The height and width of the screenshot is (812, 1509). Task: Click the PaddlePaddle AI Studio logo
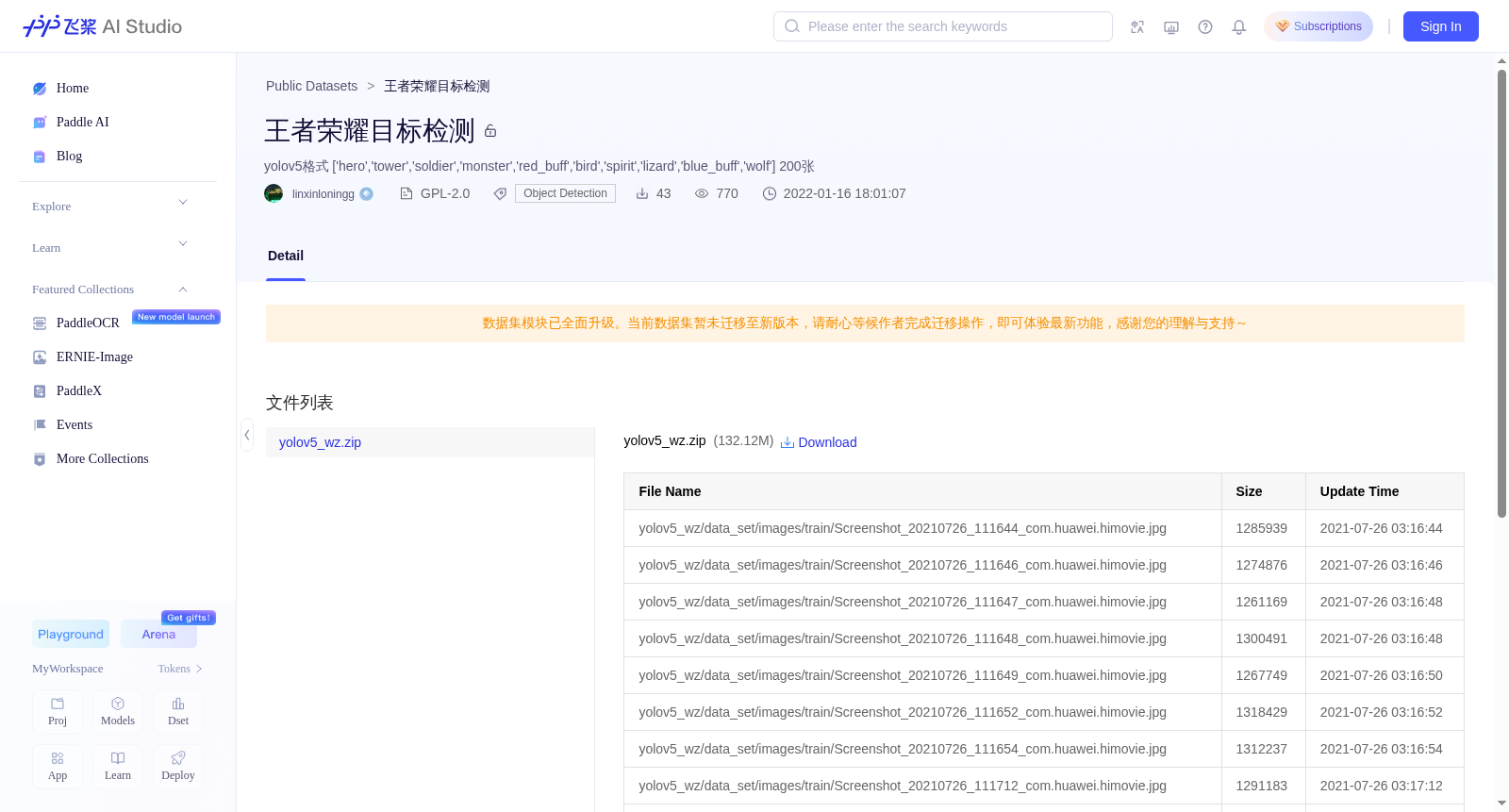coord(102,26)
